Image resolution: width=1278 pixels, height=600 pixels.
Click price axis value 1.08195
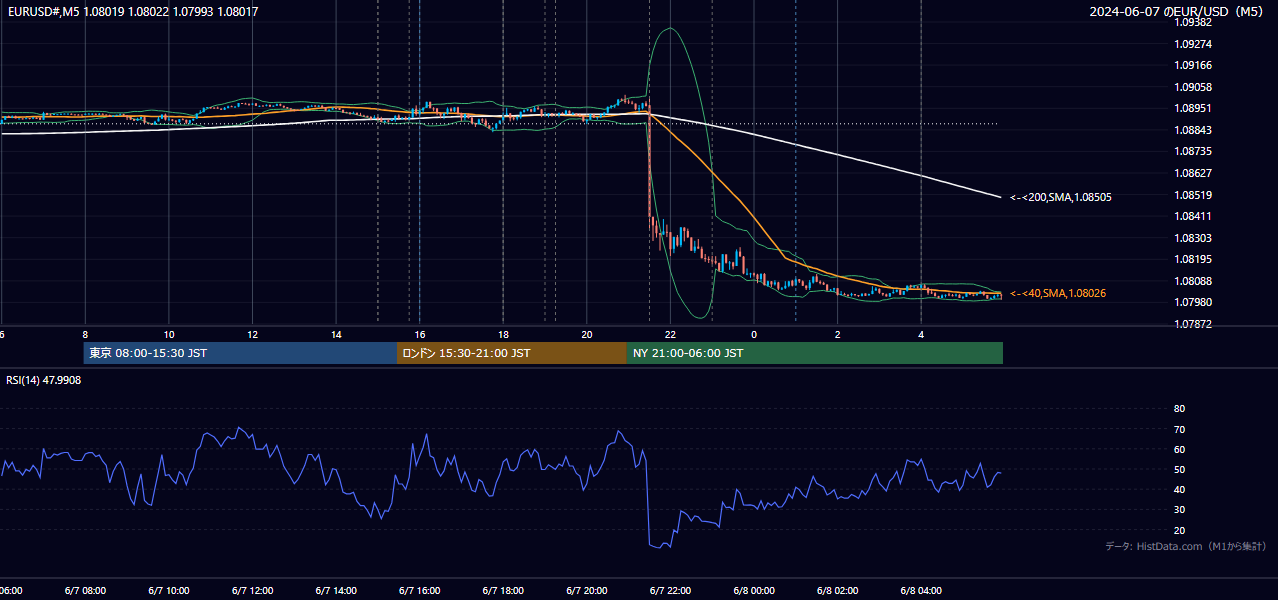[1193, 259]
